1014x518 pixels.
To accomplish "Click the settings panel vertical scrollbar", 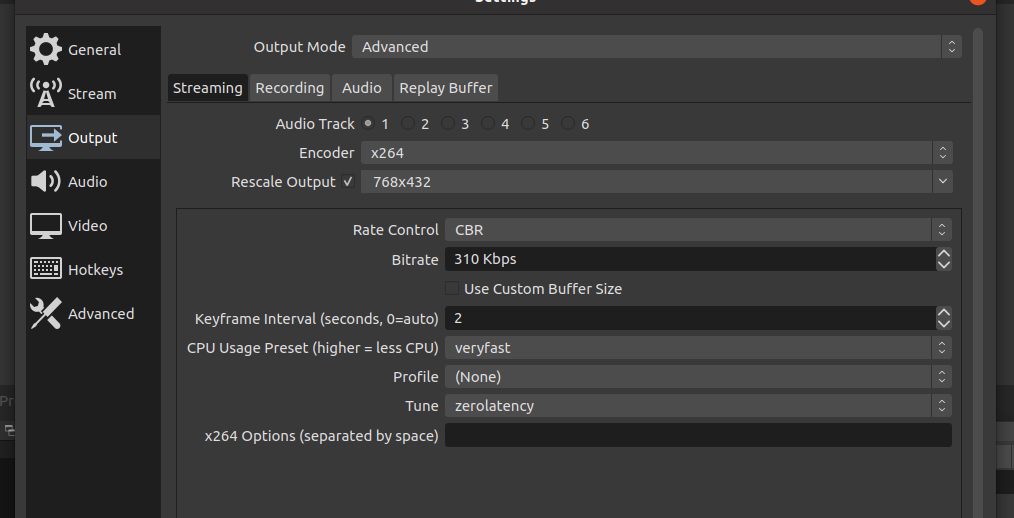I will pos(977,272).
